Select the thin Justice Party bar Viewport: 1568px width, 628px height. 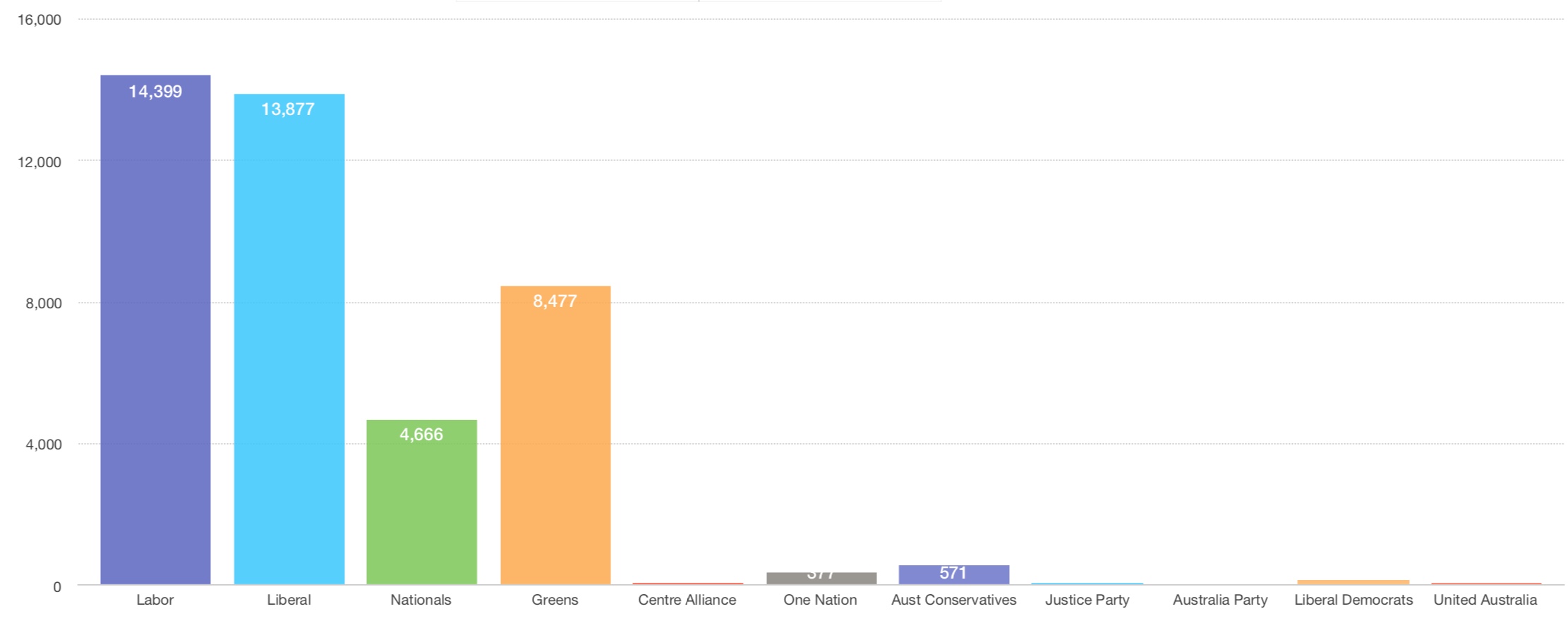1087,584
